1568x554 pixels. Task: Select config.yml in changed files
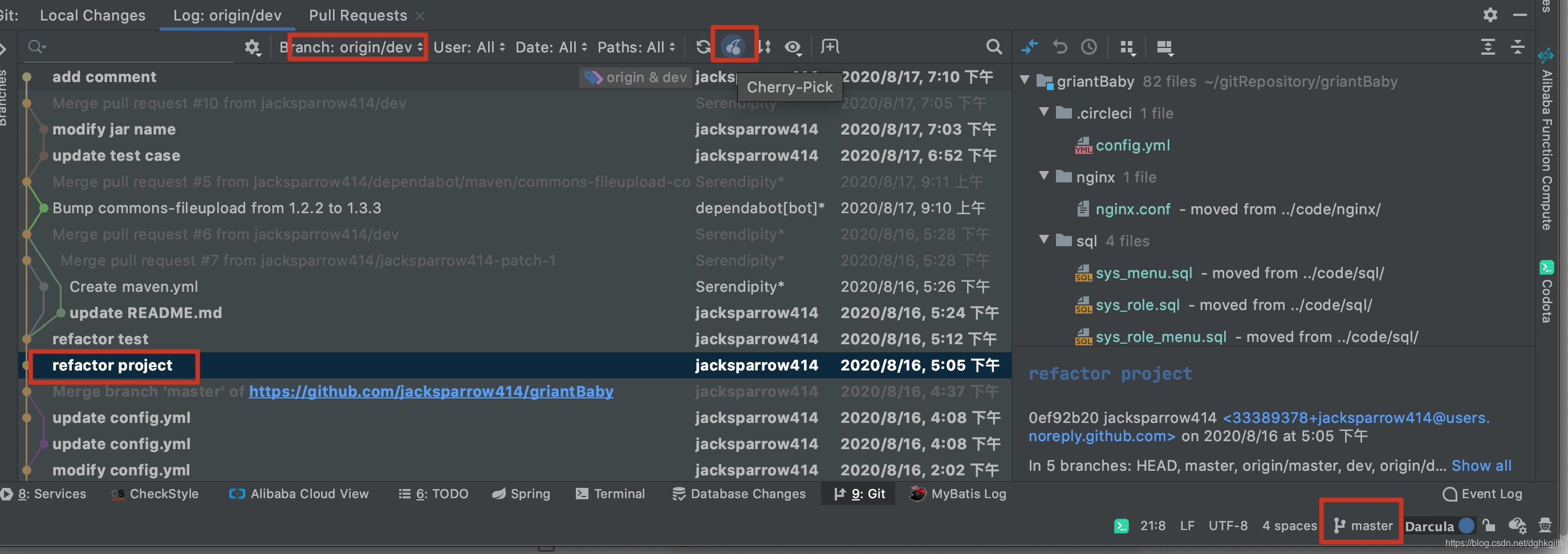(x=1132, y=145)
